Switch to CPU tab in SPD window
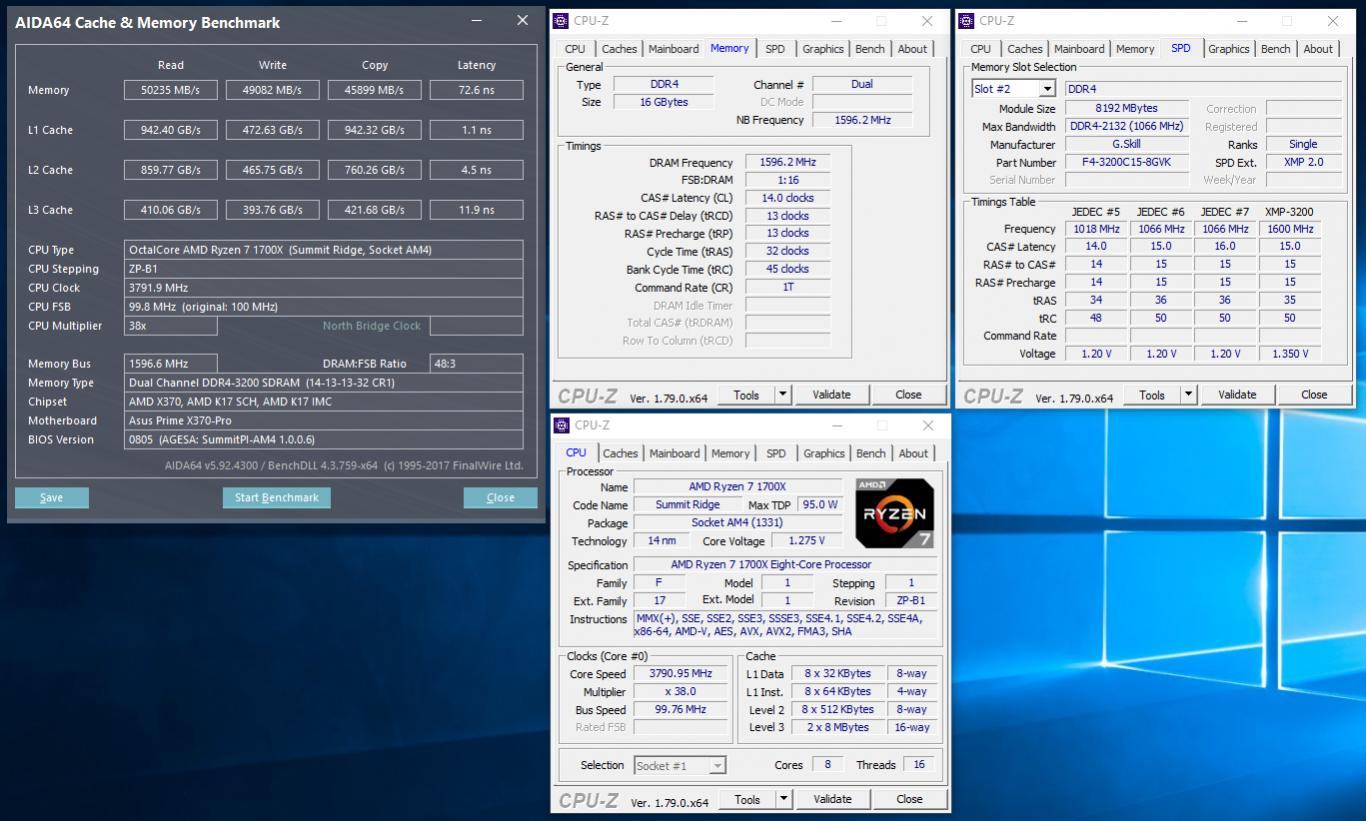The width and height of the screenshot is (1366, 821). point(981,49)
